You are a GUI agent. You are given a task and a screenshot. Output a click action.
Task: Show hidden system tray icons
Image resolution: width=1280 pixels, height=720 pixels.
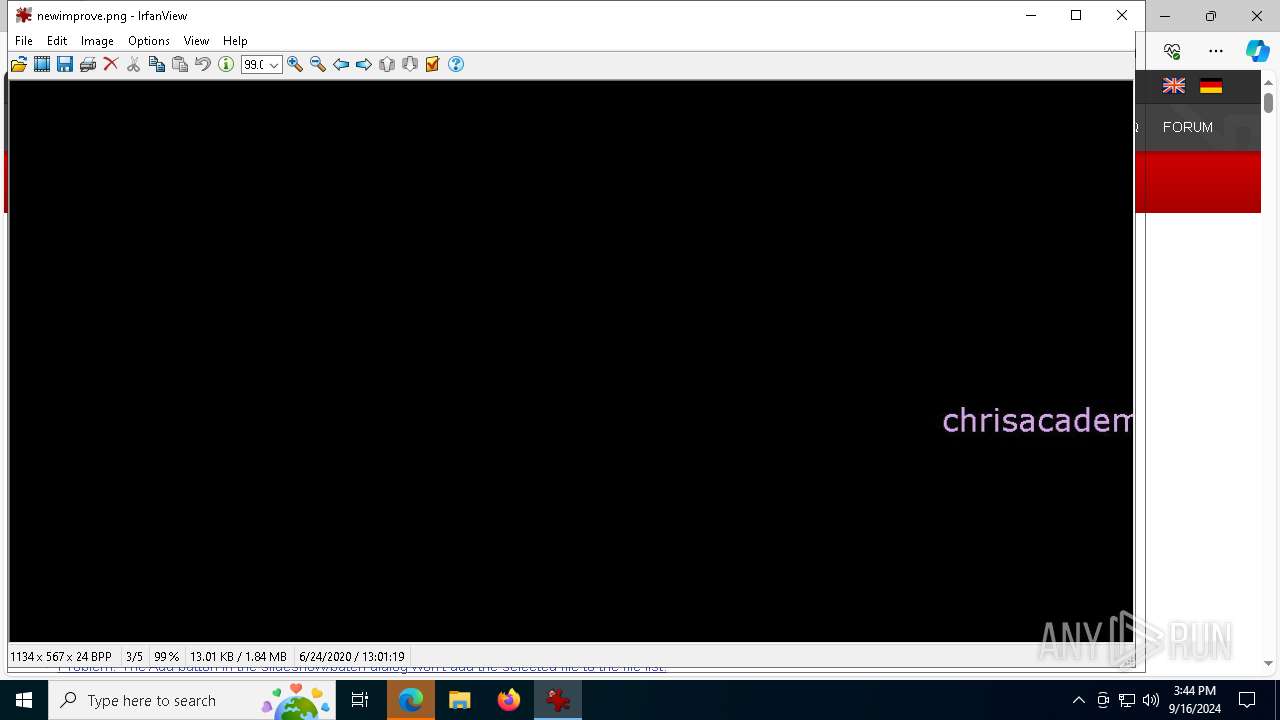tap(1078, 700)
